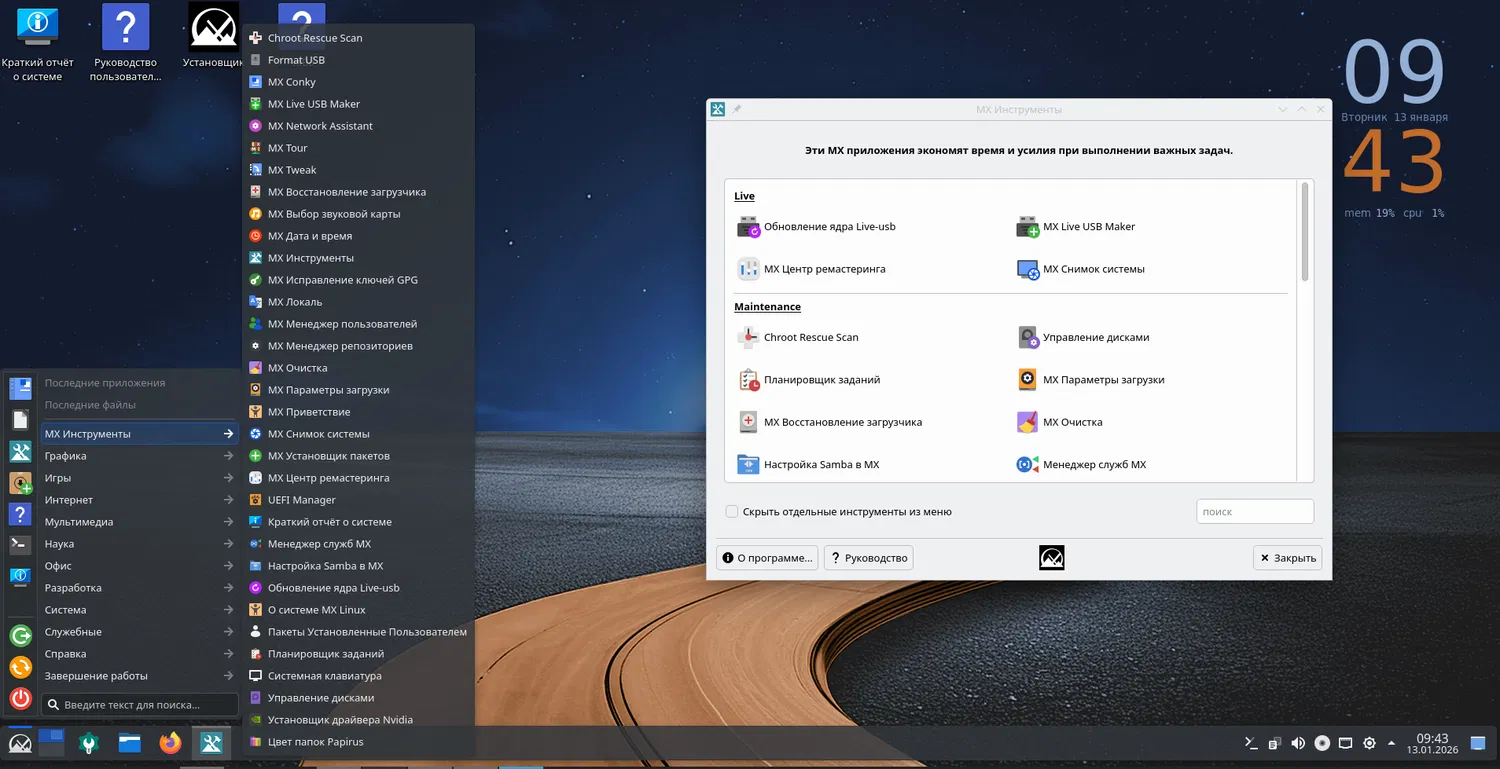Viewport: 1500px width, 769px height.
Task: Open Управление дисками in MX Инструменты window
Action: coord(1083,338)
